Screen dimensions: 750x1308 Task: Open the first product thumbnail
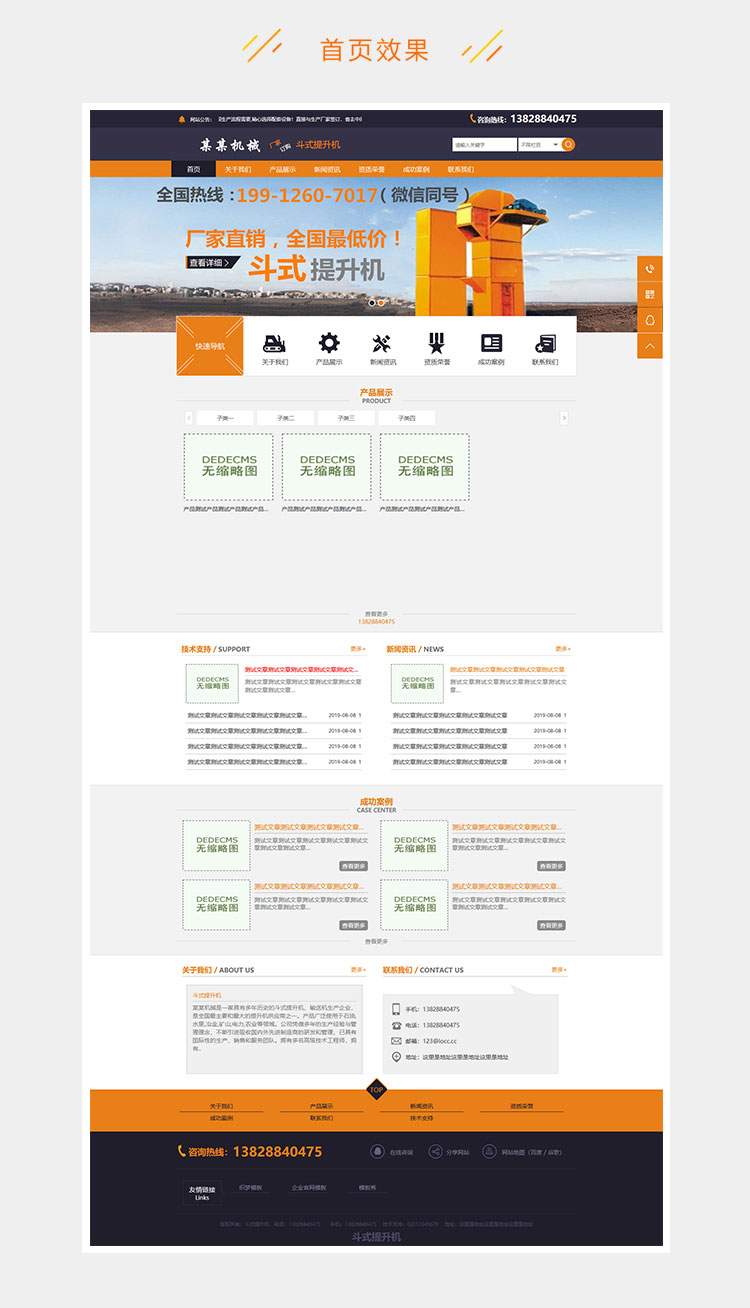click(228, 467)
